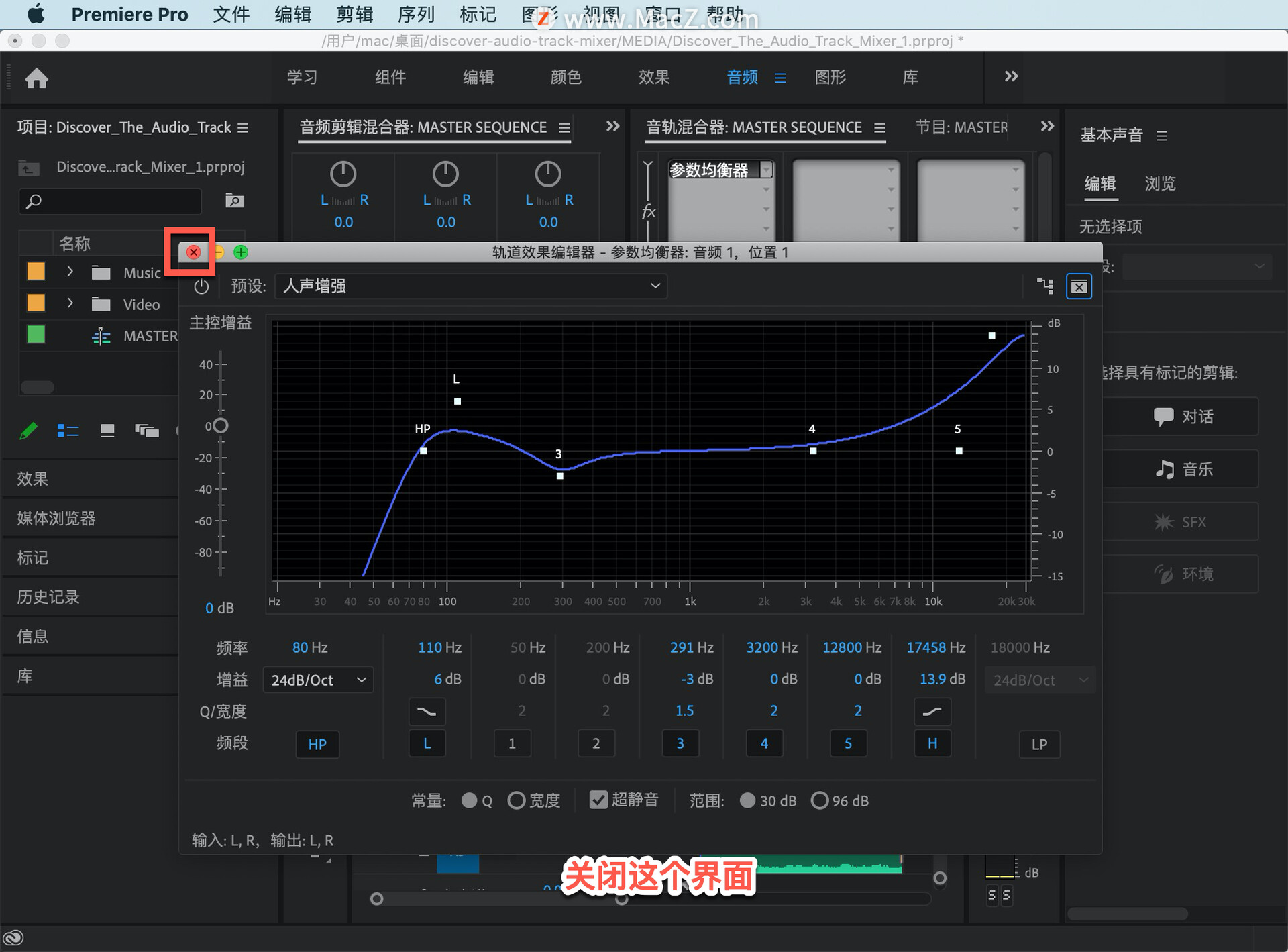Toggle the HP band button
Screen dimensions: 1288x952
(x=317, y=744)
